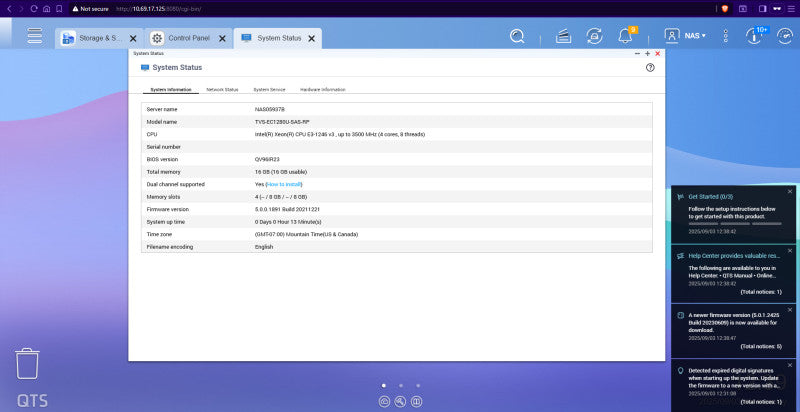
Task: Click the feedback bottom dock icon
Action: (x=417, y=402)
